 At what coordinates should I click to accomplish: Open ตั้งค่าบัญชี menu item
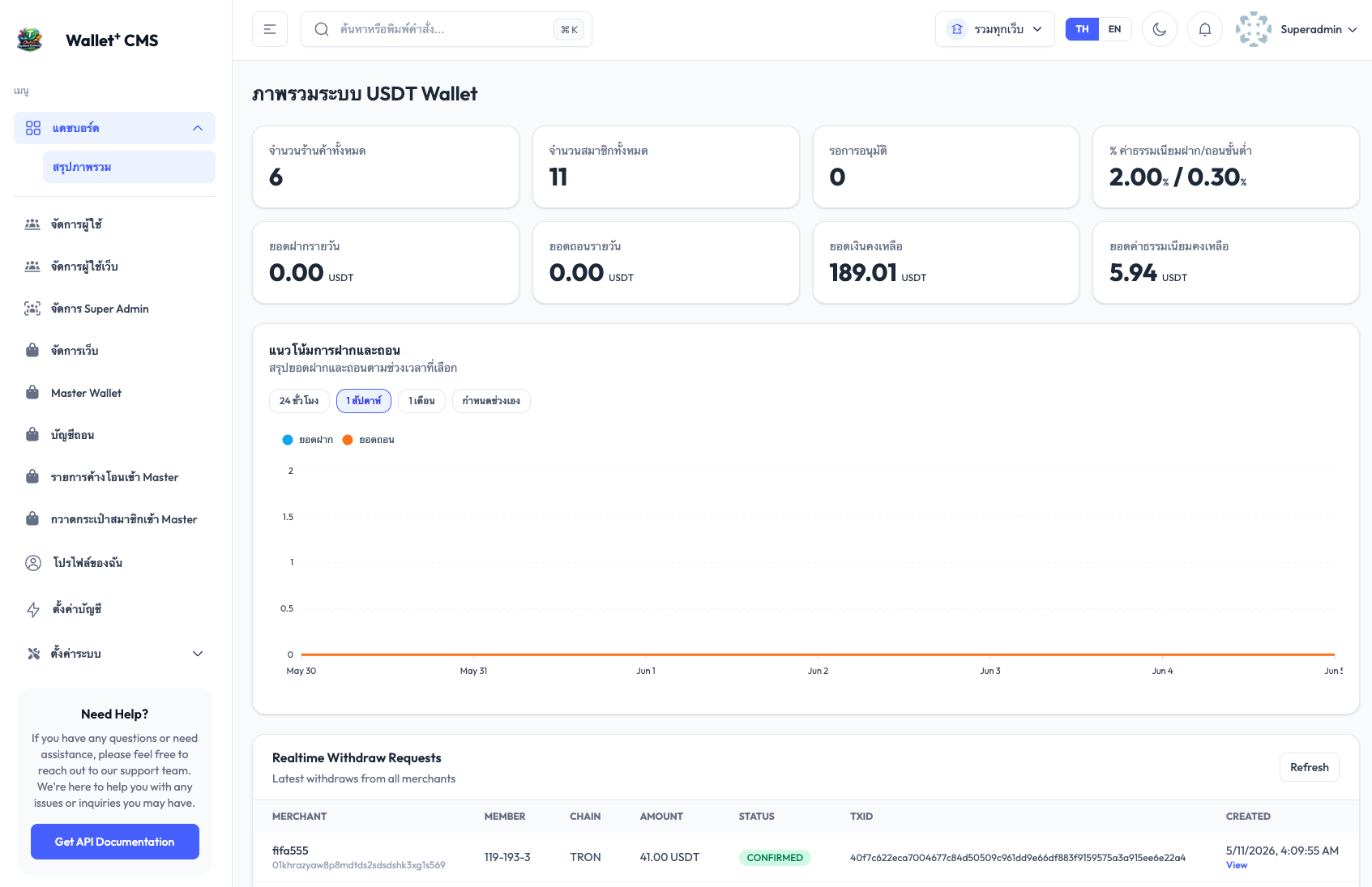[x=114, y=609]
